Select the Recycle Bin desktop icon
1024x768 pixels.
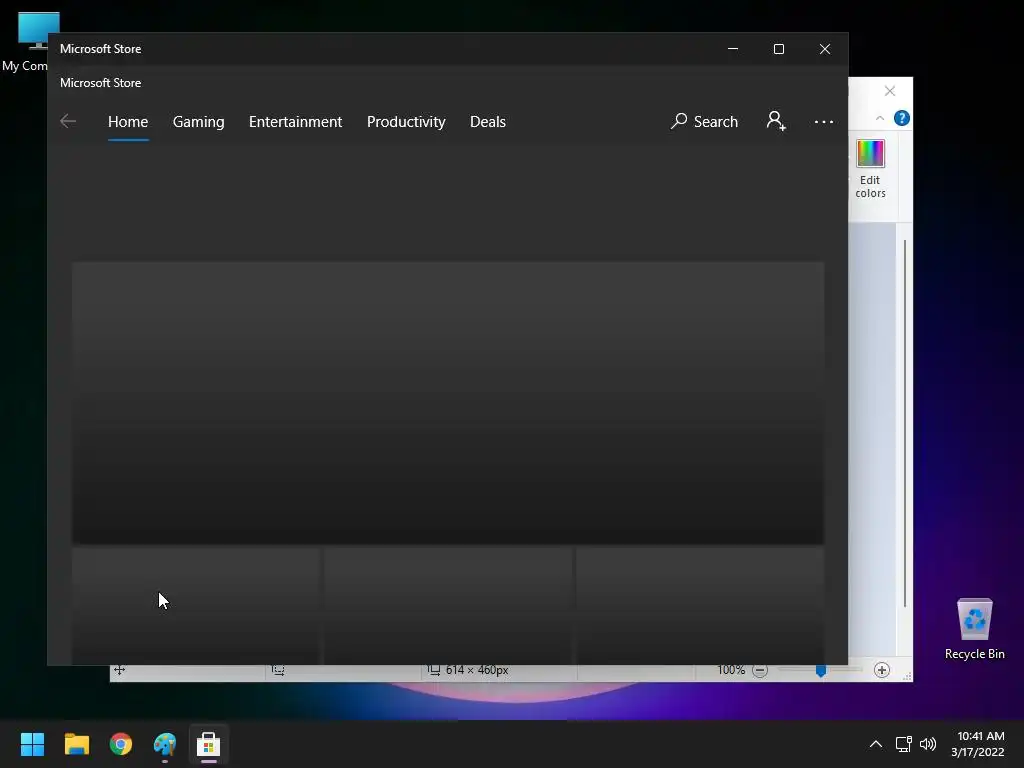point(974,629)
